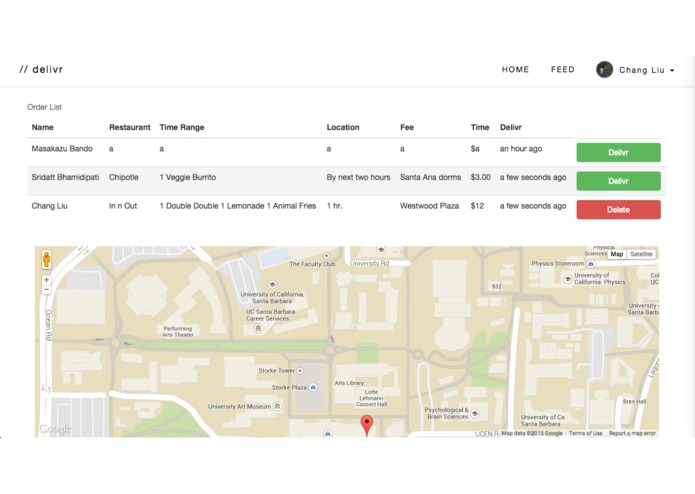Viewport: 695px width, 494px height.
Task: Click the Sridatt Bhamidipati name cell
Action: coord(65,177)
